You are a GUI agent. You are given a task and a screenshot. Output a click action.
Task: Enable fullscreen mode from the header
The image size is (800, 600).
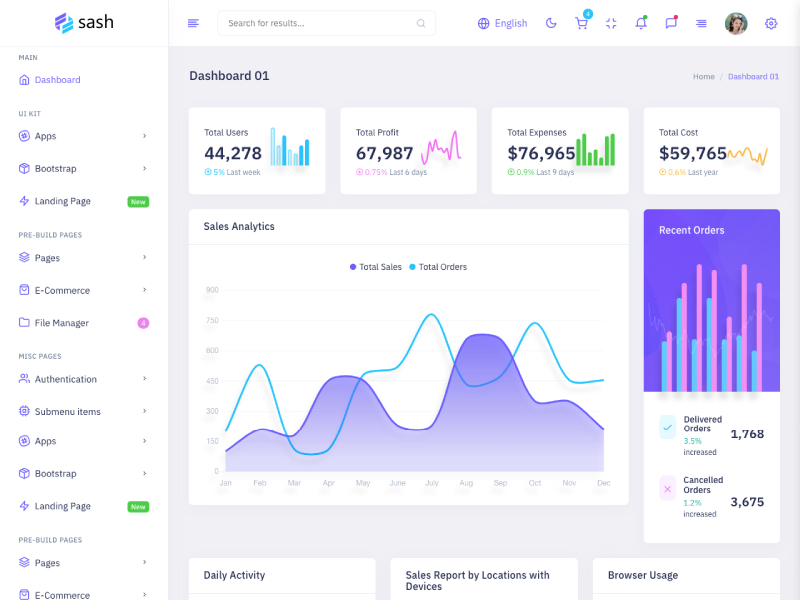pyautogui.click(x=611, y=23)
